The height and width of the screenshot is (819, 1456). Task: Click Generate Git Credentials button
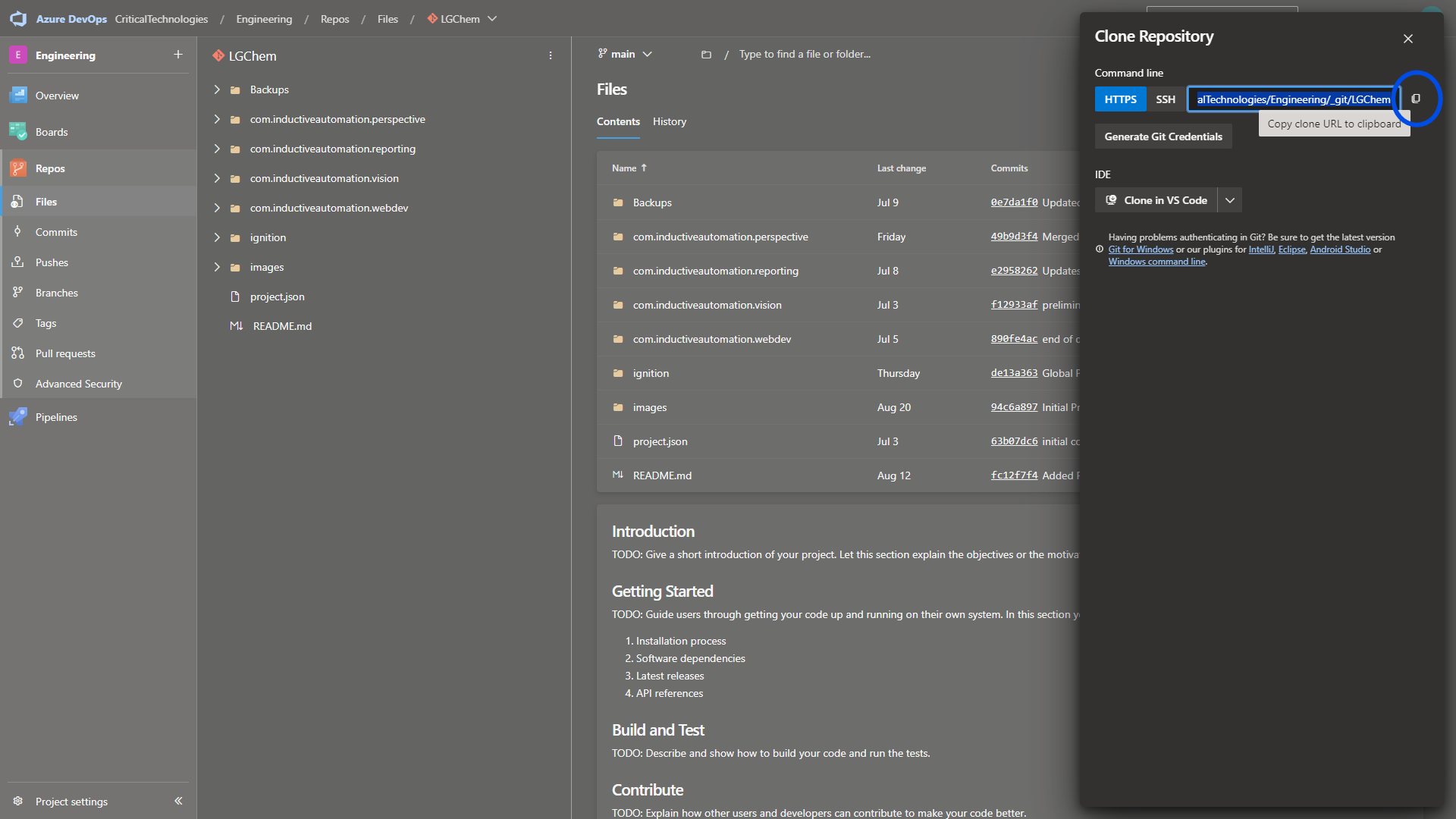1163,136
